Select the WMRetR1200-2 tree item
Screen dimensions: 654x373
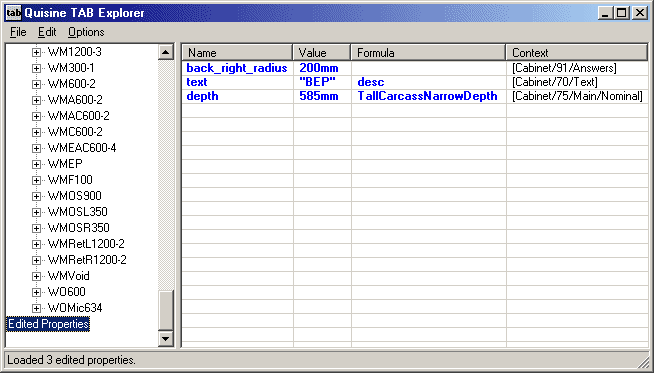pos(87,260)
